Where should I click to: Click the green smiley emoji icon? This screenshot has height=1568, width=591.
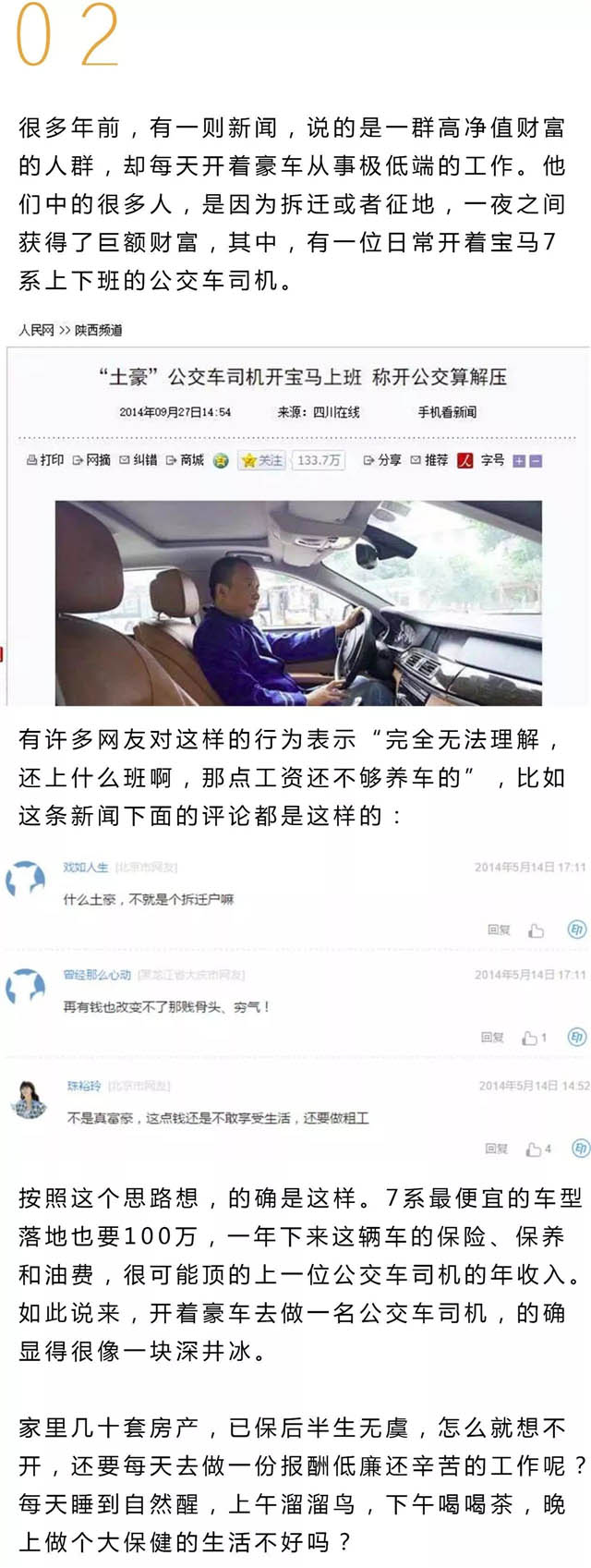click(x=221, y=460)
